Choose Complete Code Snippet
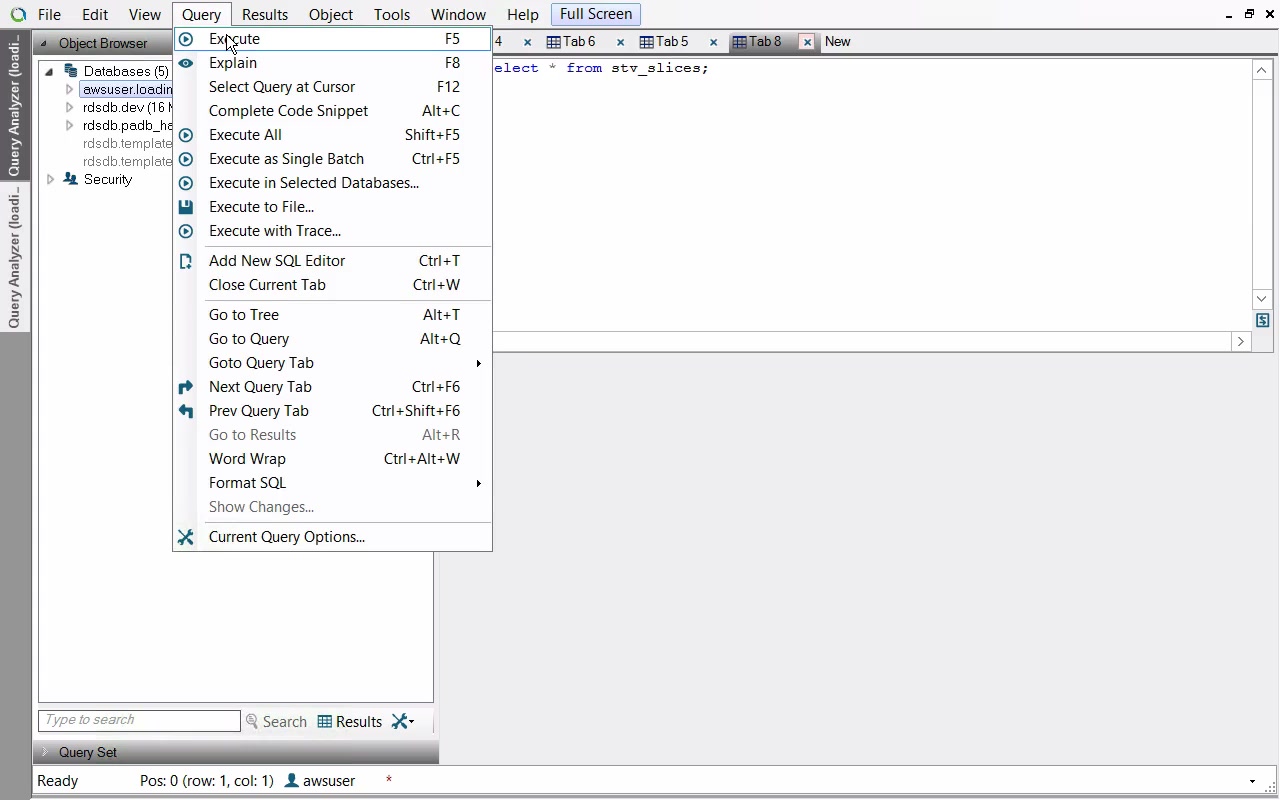Image resolution: width=1280 pixels, height=800 pixels. coord(333,111)
